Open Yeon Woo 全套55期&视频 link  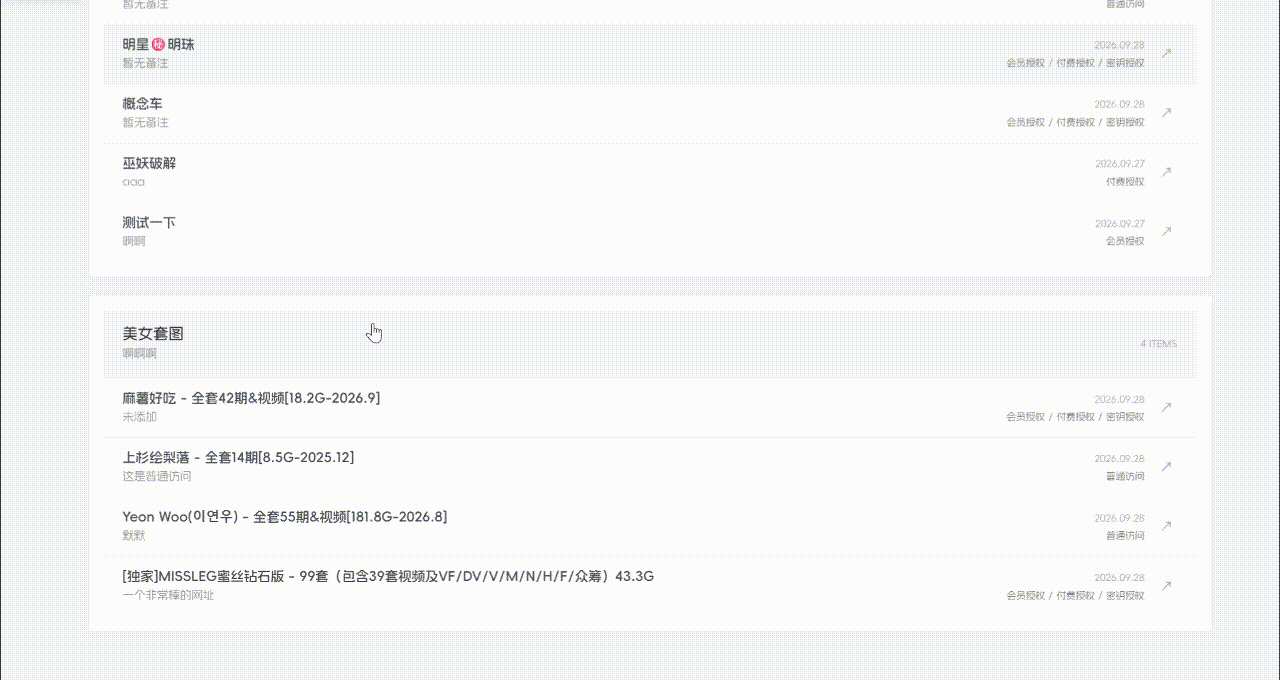(x=285, y=517)
